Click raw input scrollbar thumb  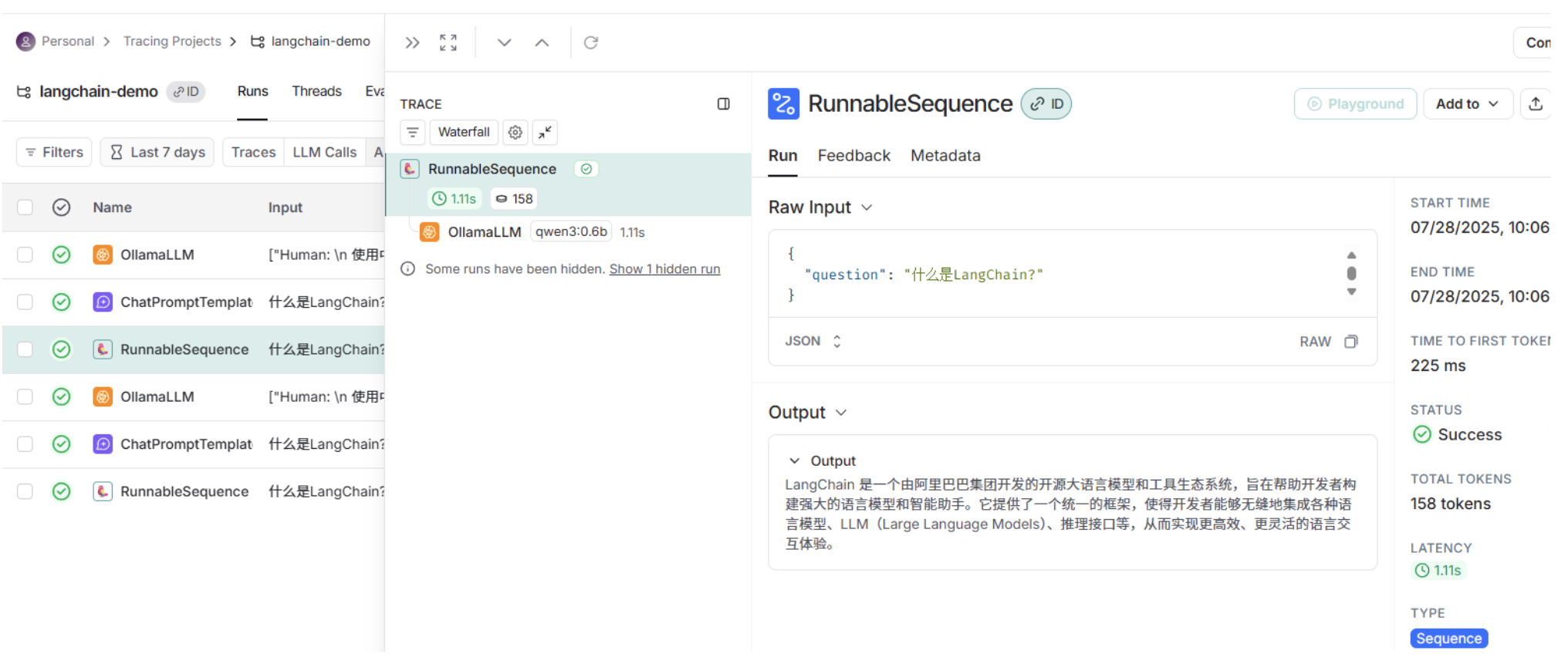click(x=1351, y=274)
